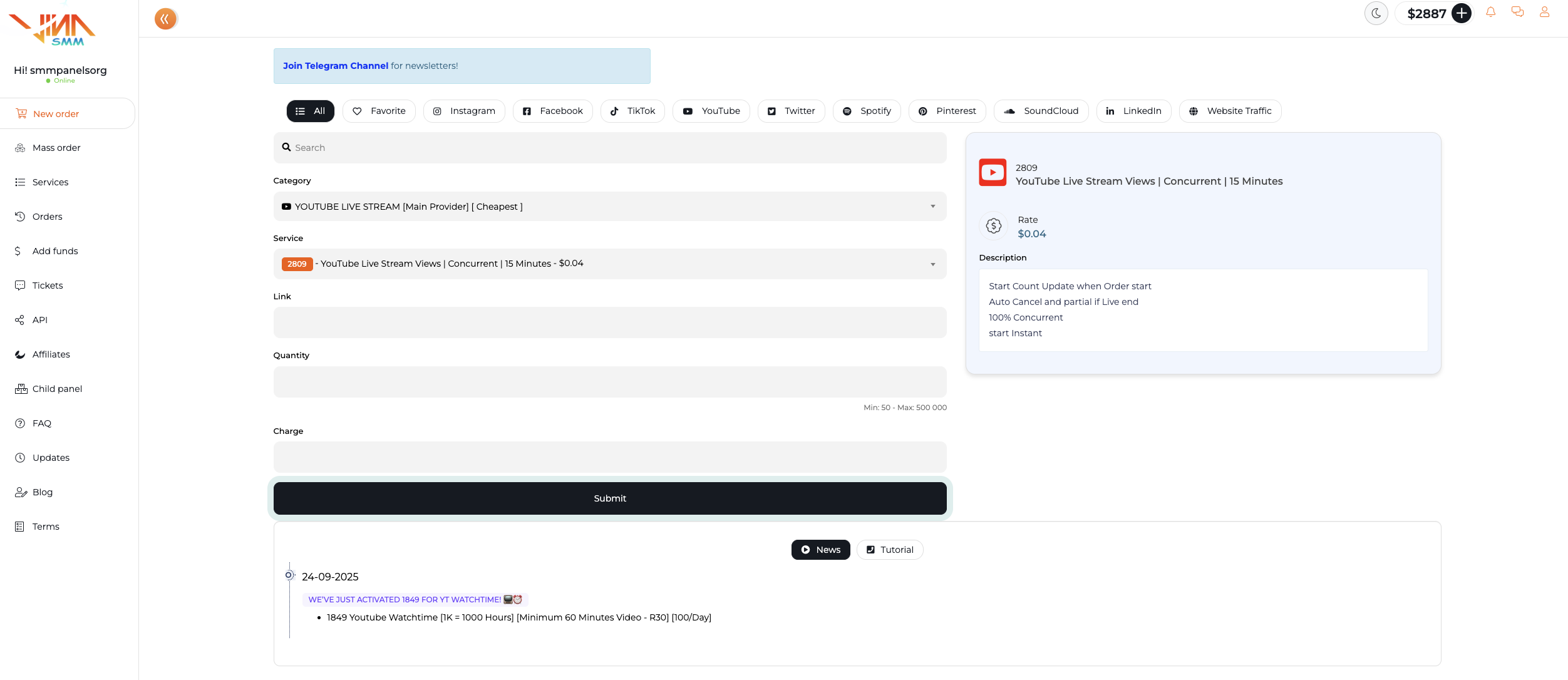Toggle dark mode moon icon

coord(1376,13)
